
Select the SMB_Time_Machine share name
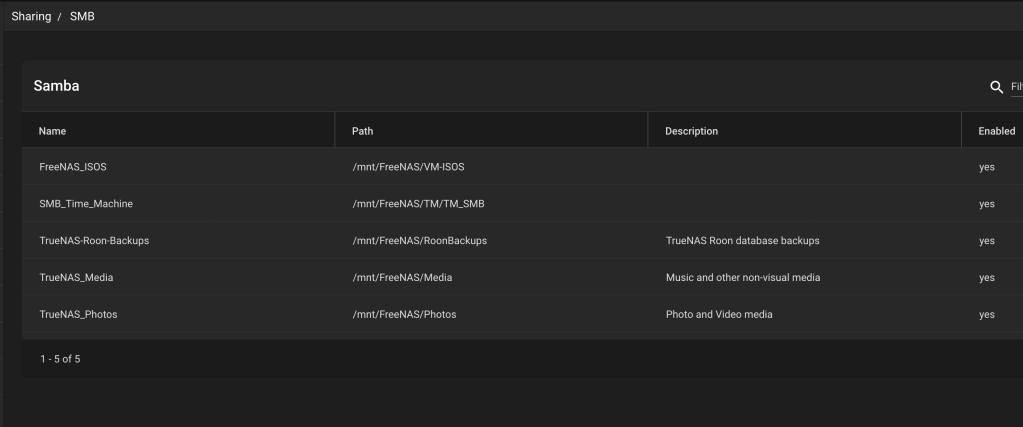[x=85, y=204]
